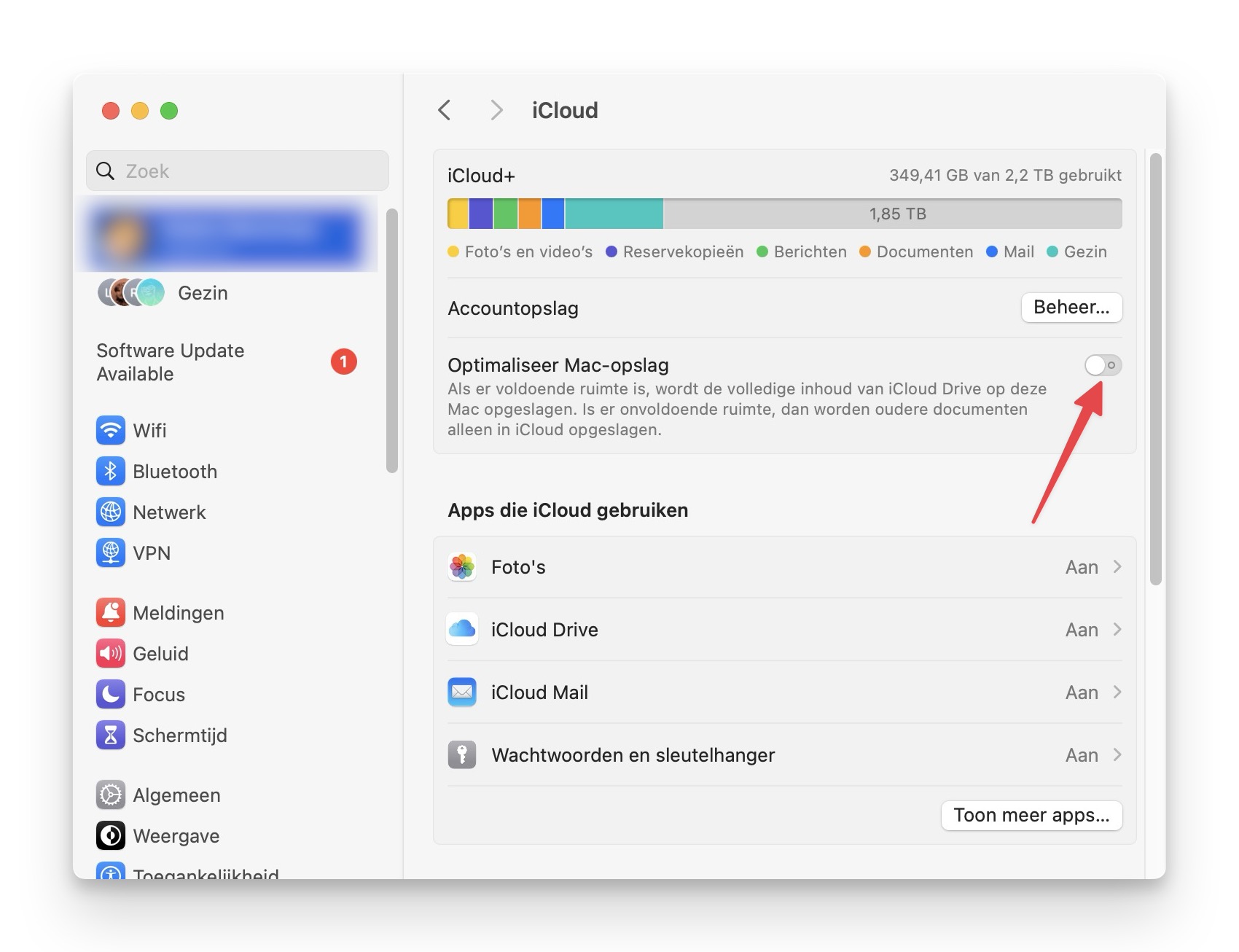
Task: Click the Accountopslag label
Action: coord(513,308)
